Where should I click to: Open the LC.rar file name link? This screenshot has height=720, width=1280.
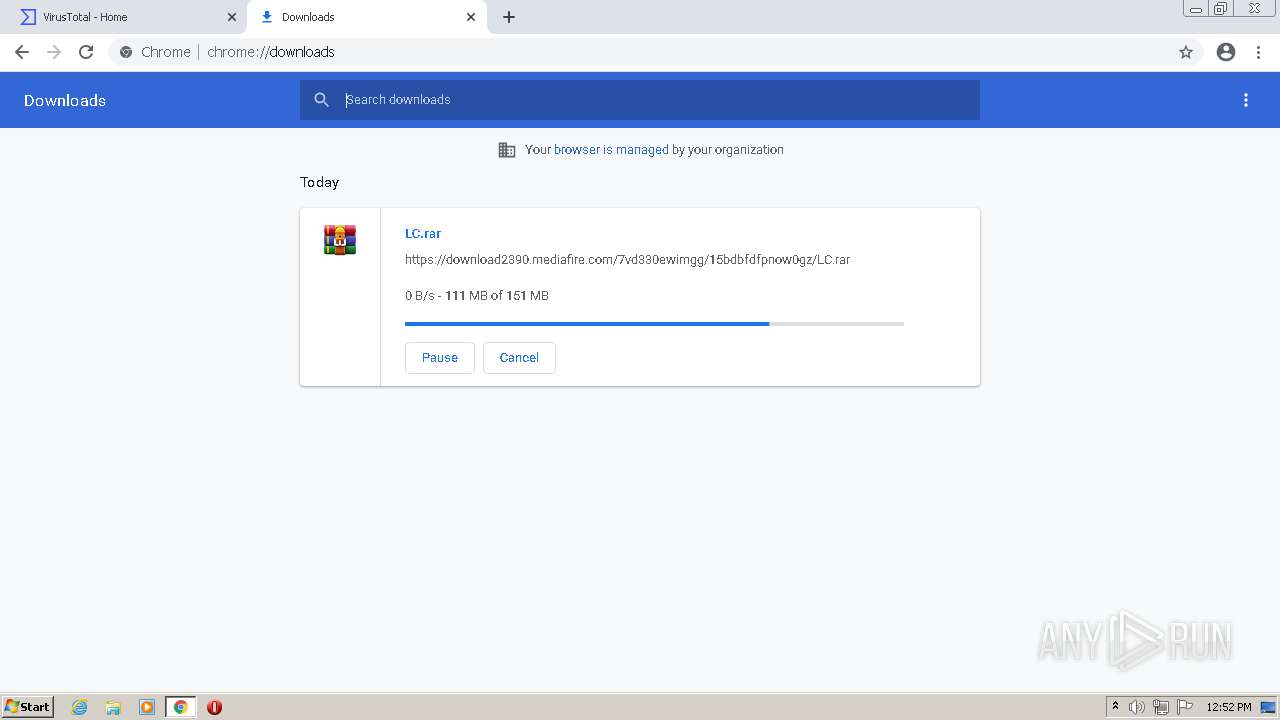423,233
